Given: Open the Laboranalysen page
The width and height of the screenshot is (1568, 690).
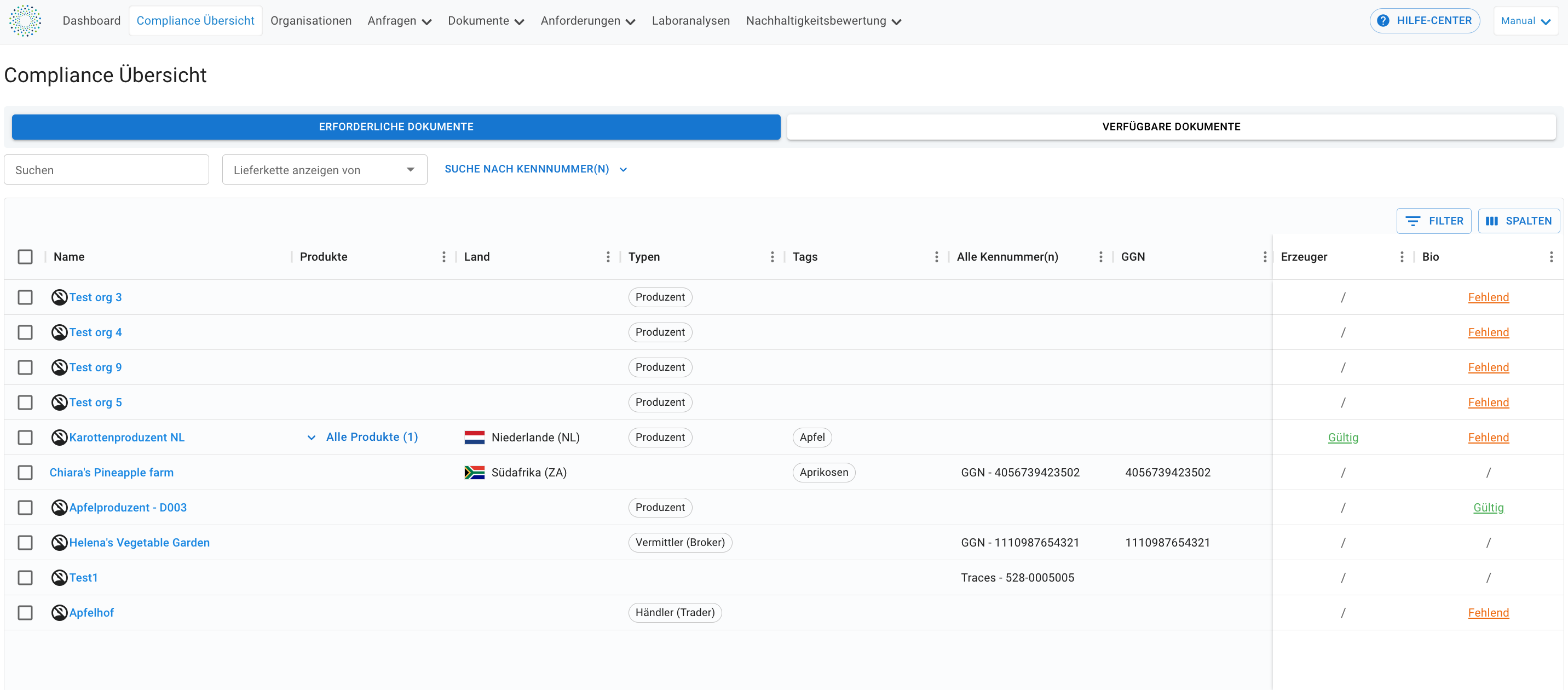Looking at the screenshot, I should (x=690, y=21).
